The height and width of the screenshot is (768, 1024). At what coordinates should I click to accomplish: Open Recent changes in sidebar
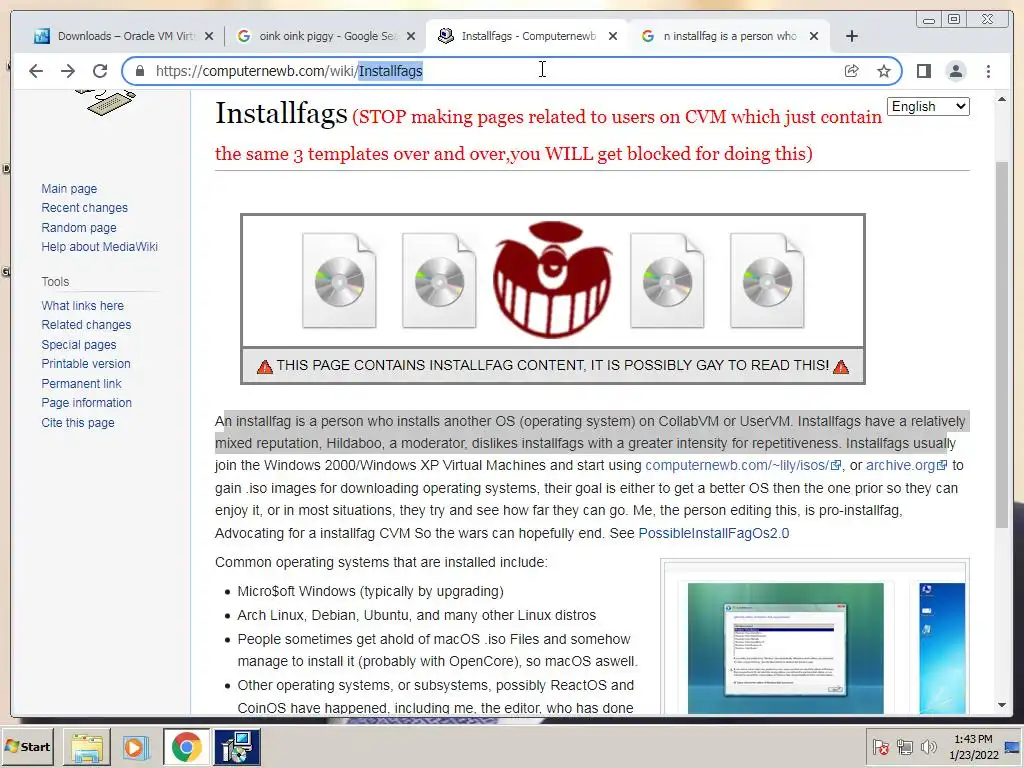click(x=84, y=208)
